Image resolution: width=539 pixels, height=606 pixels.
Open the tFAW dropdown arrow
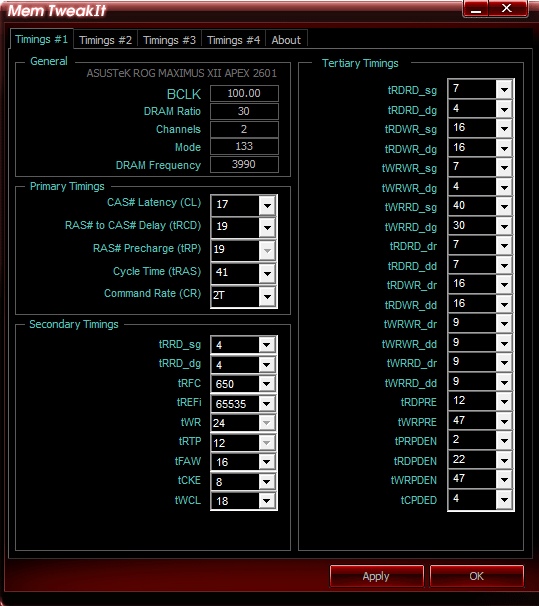coord(267,462)
